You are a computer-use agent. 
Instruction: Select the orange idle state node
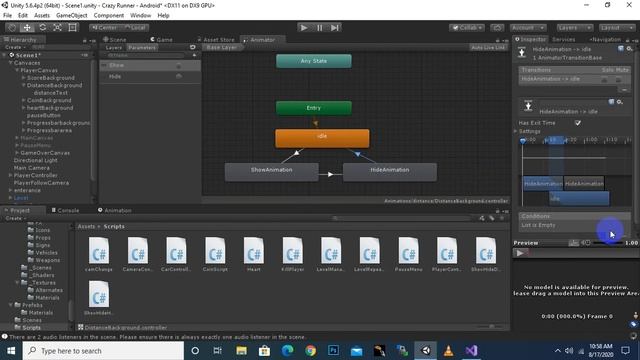[x=322, y=138]
